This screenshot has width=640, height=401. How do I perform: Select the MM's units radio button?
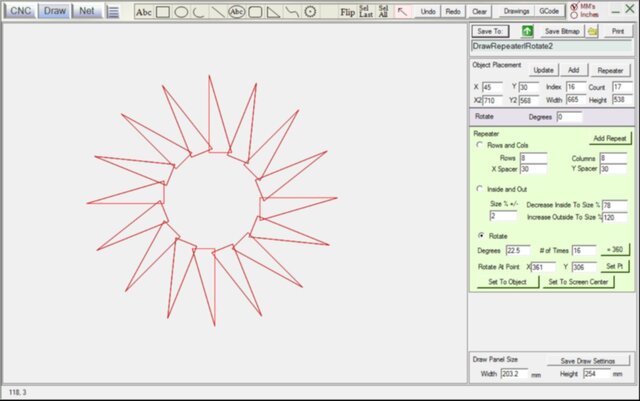[574, 7]
